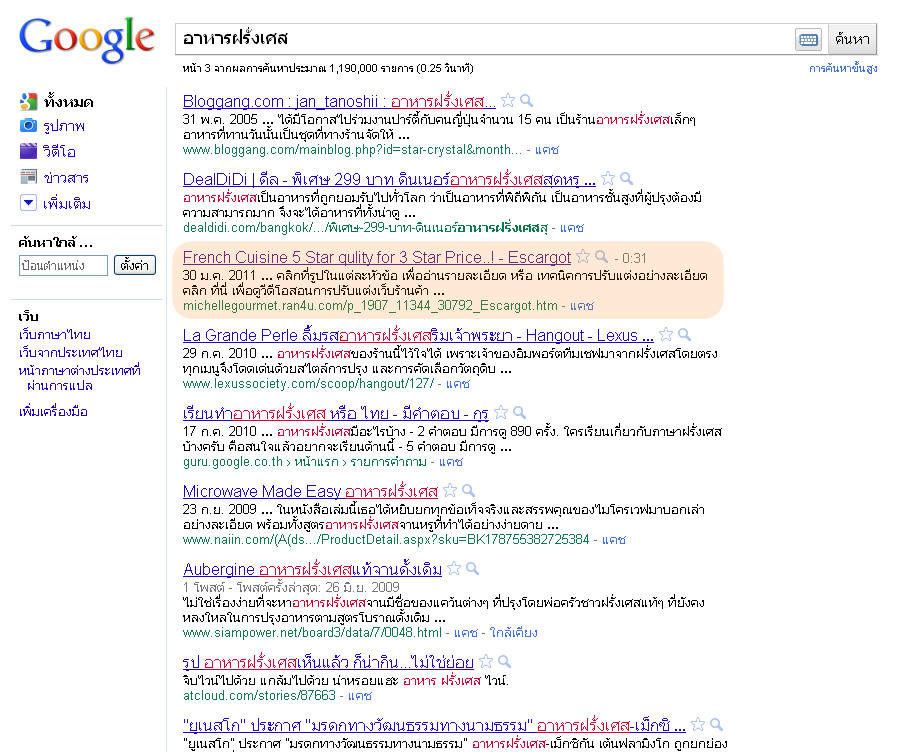Open cached copy of siampower.net result
Screen dimensions: 908x752
click(x=466, y=633)
